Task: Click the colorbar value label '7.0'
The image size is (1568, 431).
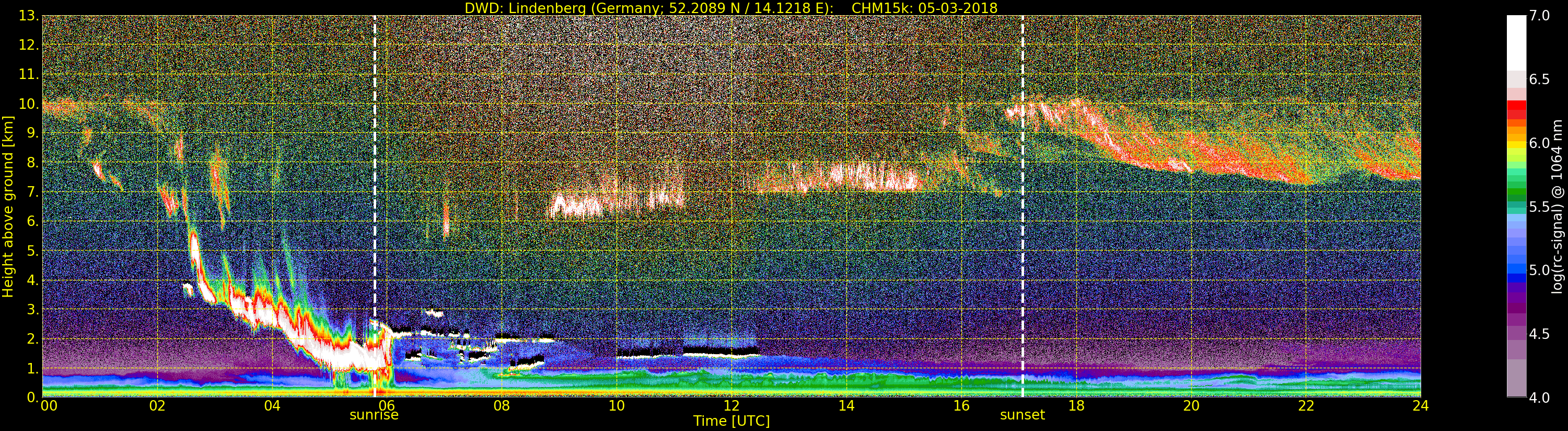Action: click(1539, 15)
